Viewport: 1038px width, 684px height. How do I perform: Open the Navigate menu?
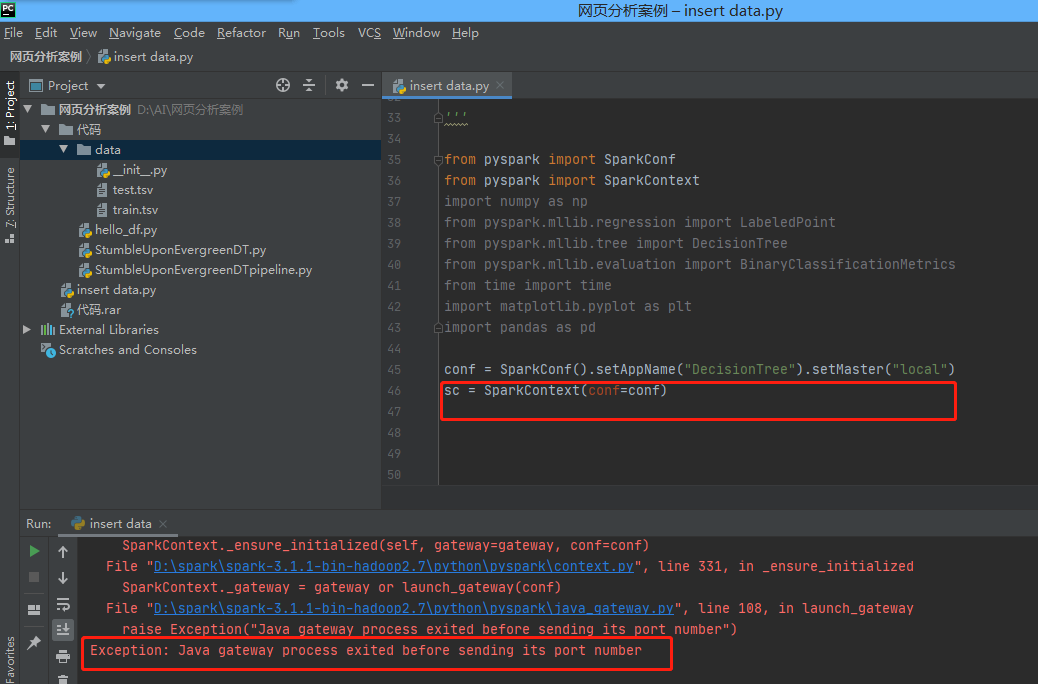point(135,32)
